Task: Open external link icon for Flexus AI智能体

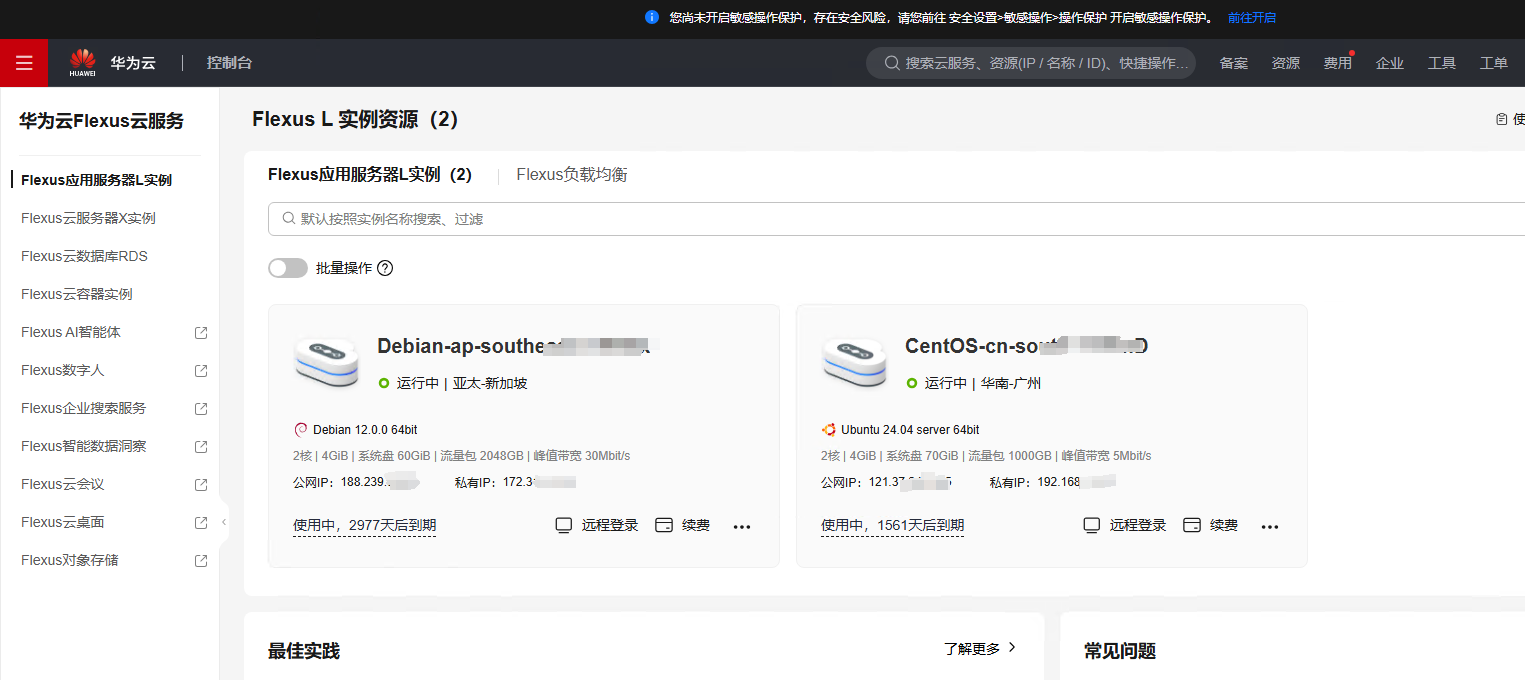Action: (x=201, y=332)
